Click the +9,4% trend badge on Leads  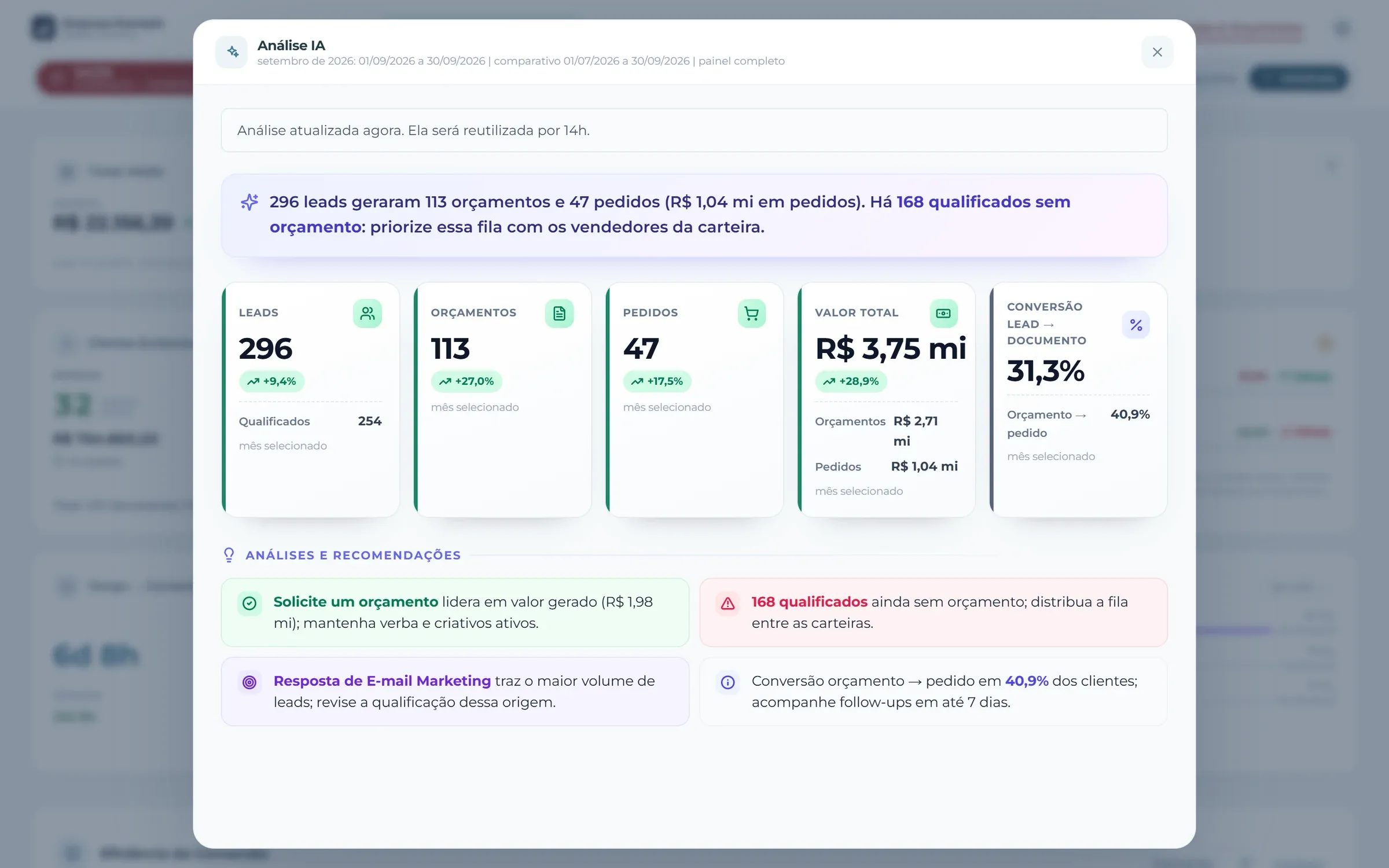[x=271, y=381]
